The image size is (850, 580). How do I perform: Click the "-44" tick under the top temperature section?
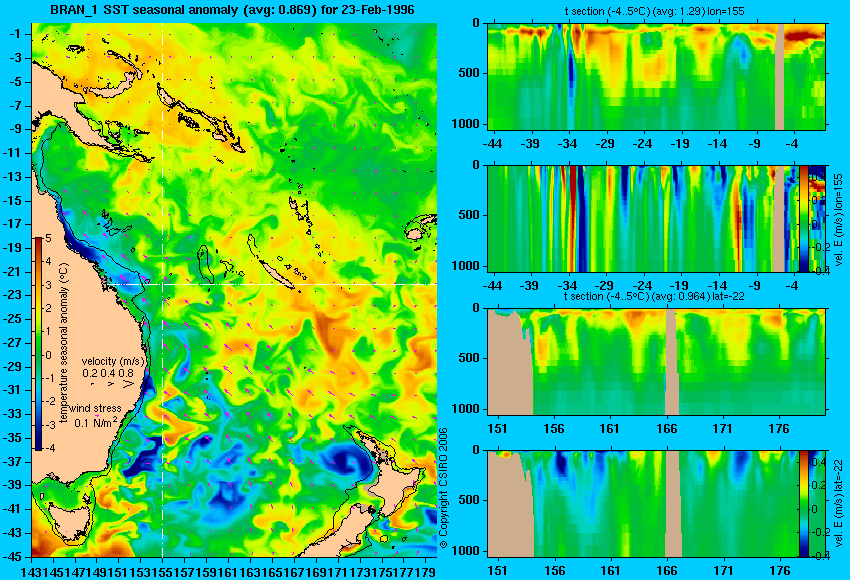pos(493,144)
